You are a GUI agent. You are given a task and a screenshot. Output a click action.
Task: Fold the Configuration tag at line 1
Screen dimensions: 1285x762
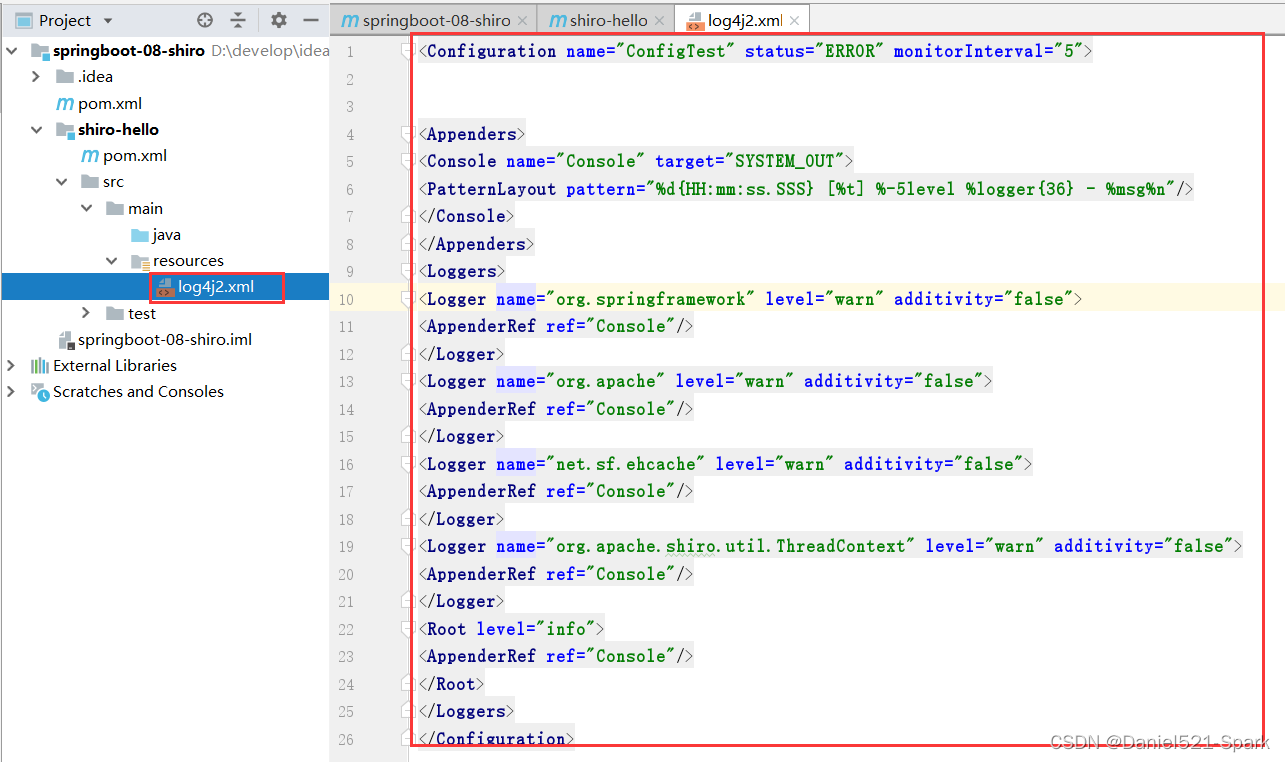407,50
